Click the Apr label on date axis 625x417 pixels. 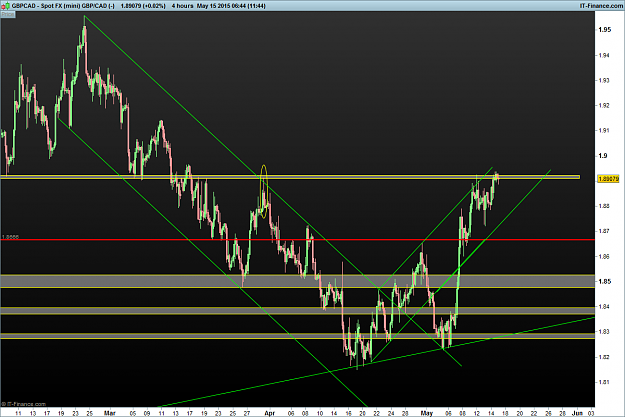270,413
